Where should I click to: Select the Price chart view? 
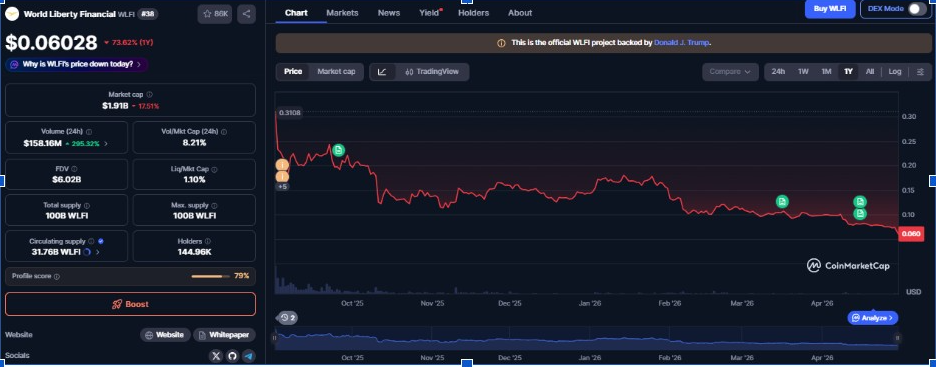pyautogui.click(x=293, y=72)
